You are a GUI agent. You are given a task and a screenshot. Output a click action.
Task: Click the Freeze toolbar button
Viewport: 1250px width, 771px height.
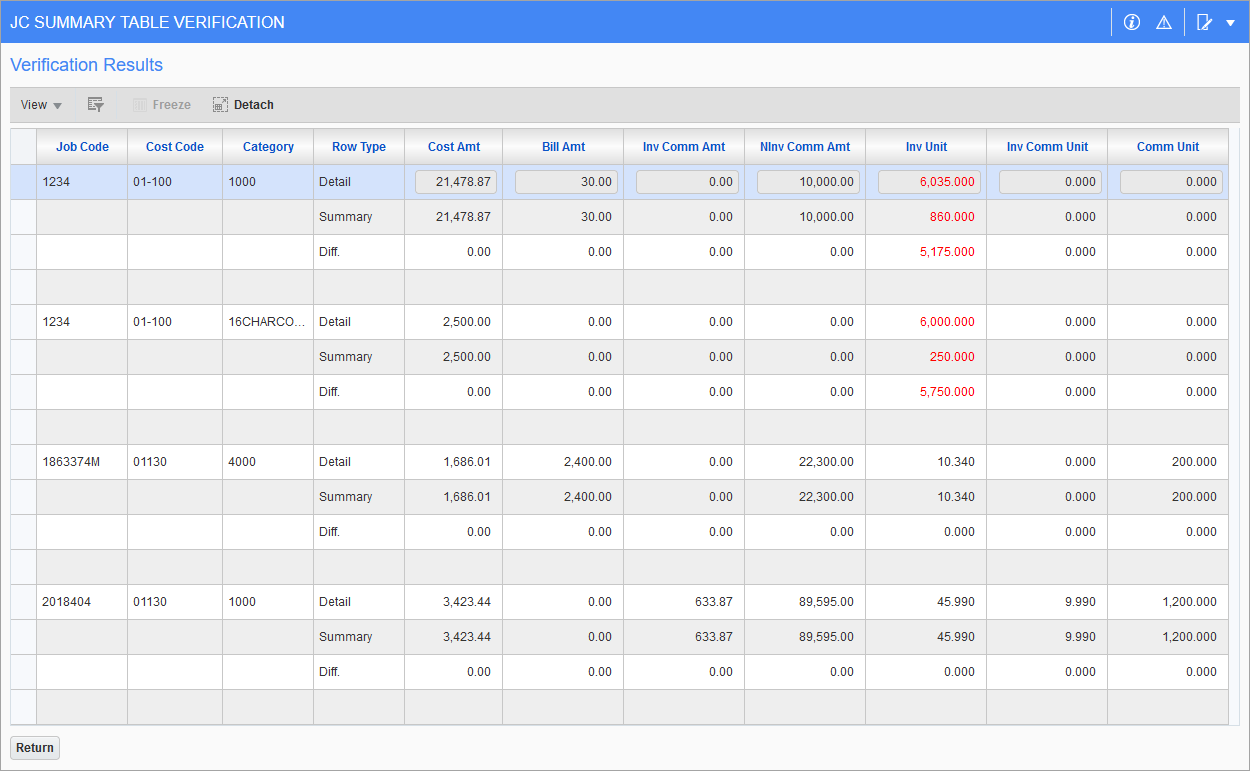[x=161, y=105]
